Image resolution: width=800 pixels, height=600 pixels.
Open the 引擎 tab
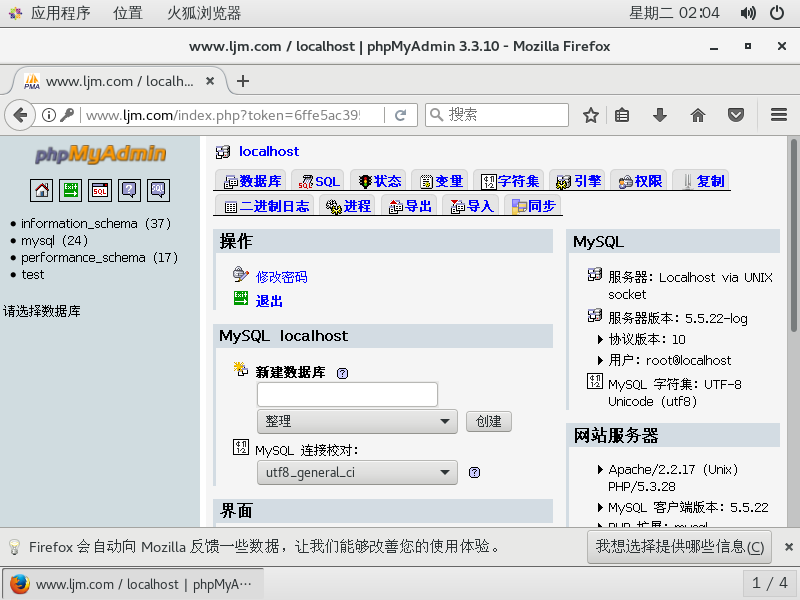578,181
